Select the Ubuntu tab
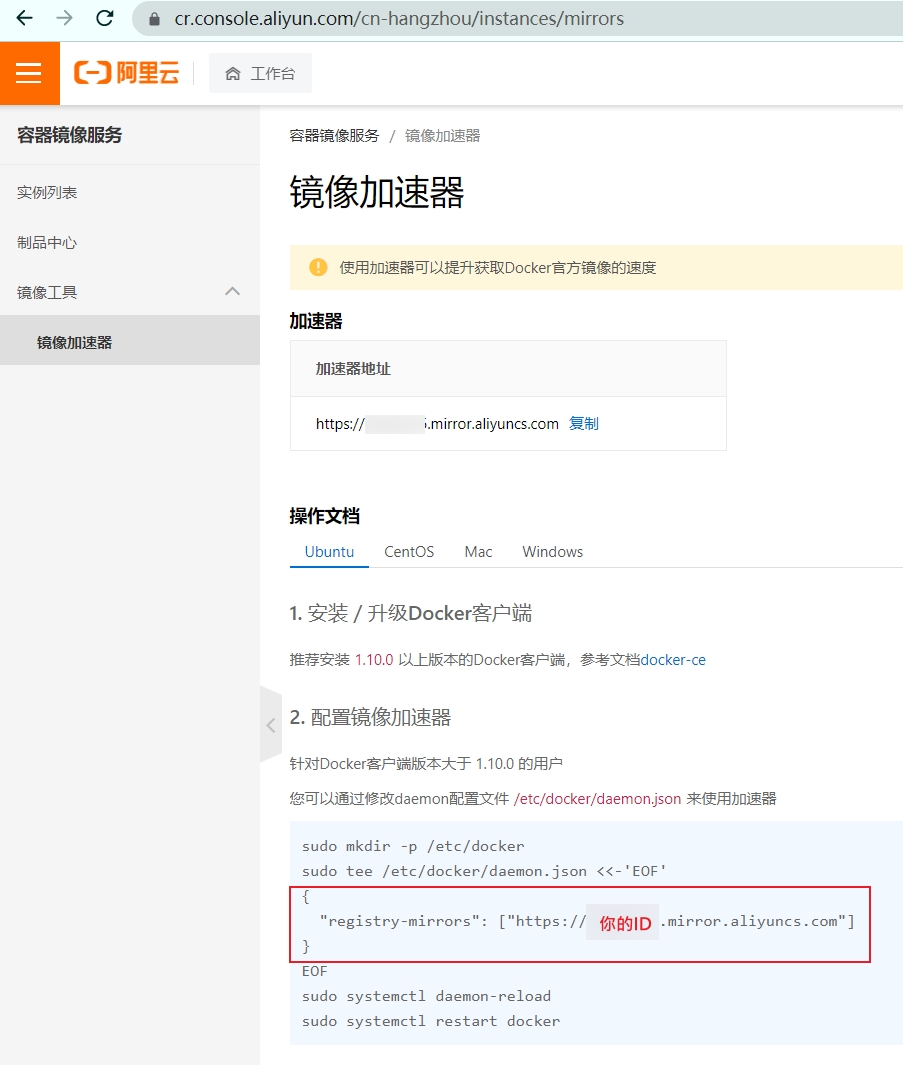The image size is (903, 1065). [x=329, y=552]
